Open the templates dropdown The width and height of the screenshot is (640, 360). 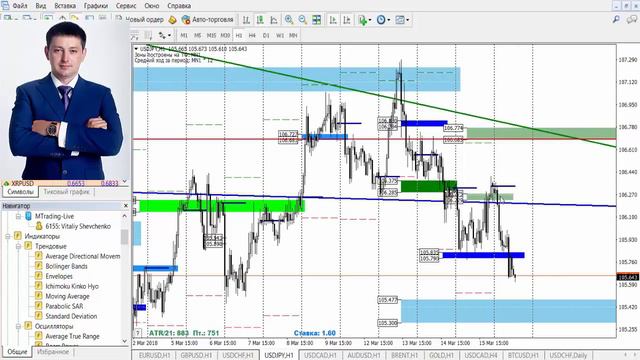tap(402, 20)
